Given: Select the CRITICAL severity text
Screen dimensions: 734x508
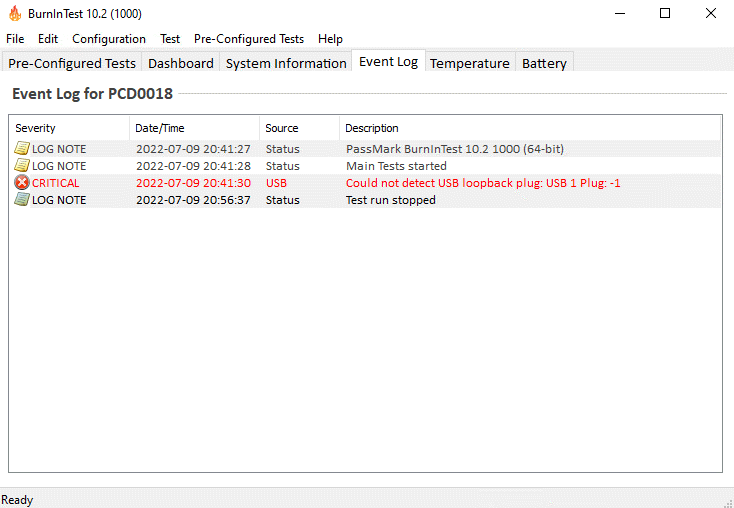Looking at the screenshot, I should pos(56,183).
